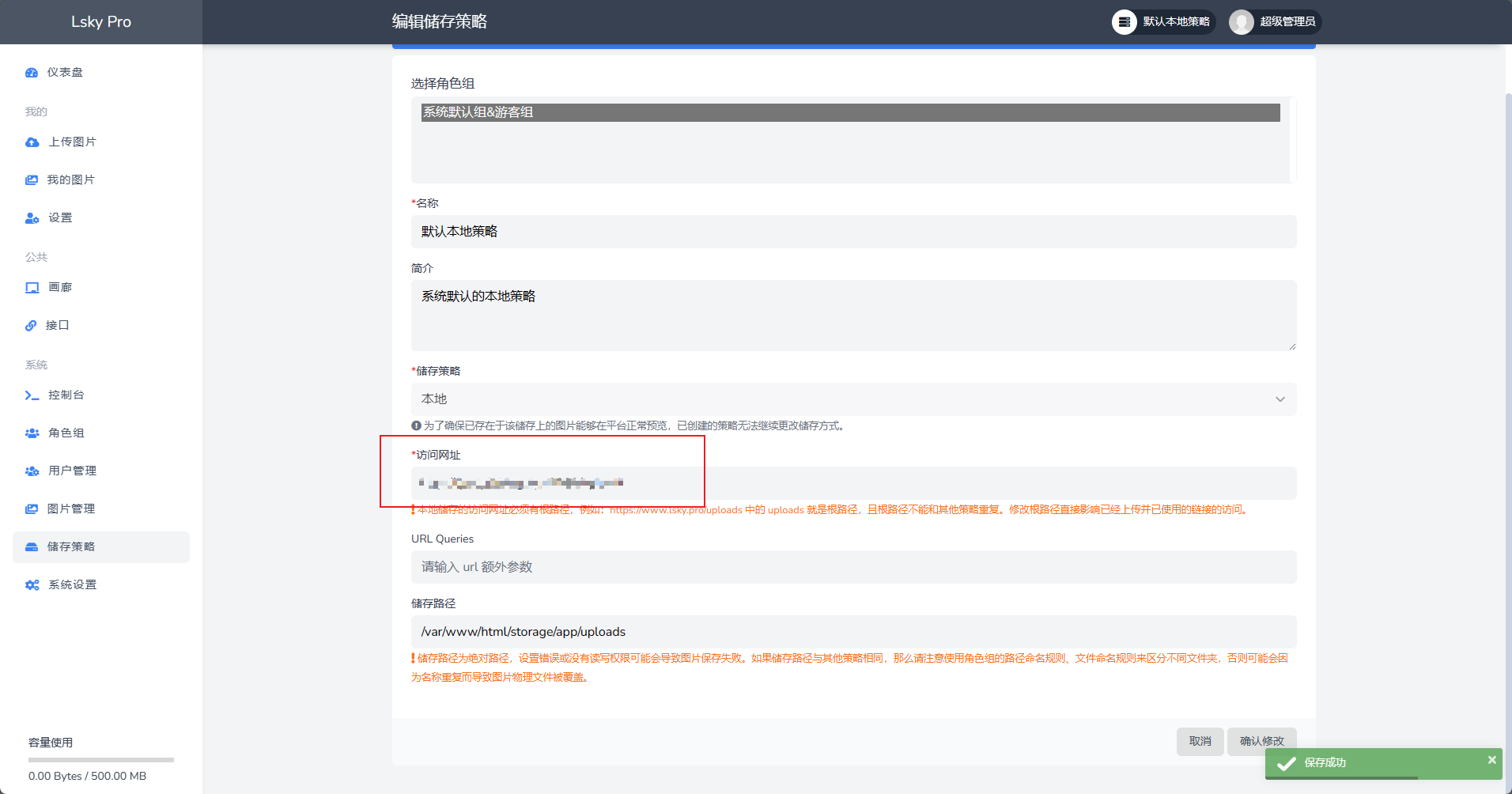Click the role group people icon
Viewport: 1512px width, 794px height.
click(x=32, y=433)
